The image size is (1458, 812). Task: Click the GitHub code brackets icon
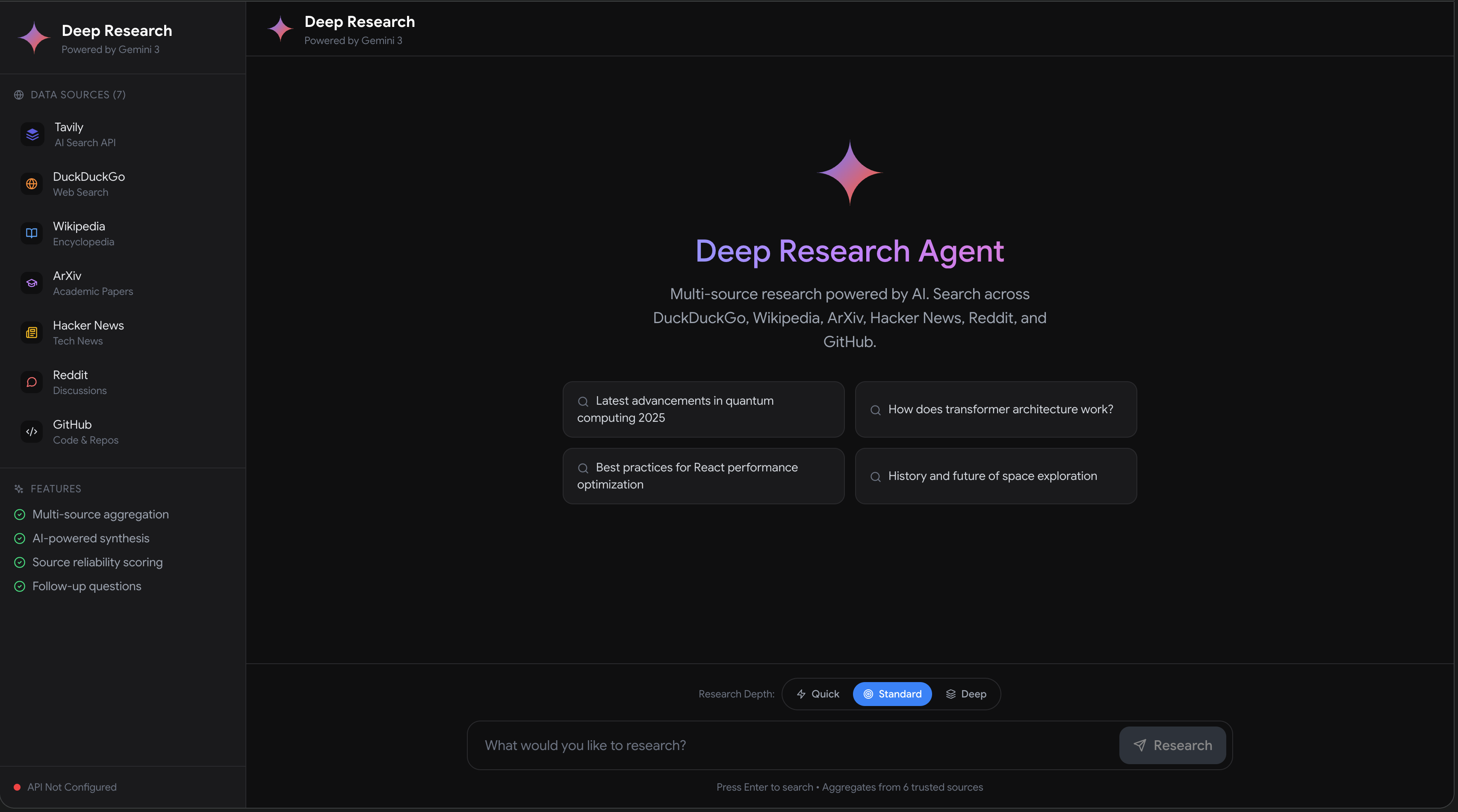point(32,432)
